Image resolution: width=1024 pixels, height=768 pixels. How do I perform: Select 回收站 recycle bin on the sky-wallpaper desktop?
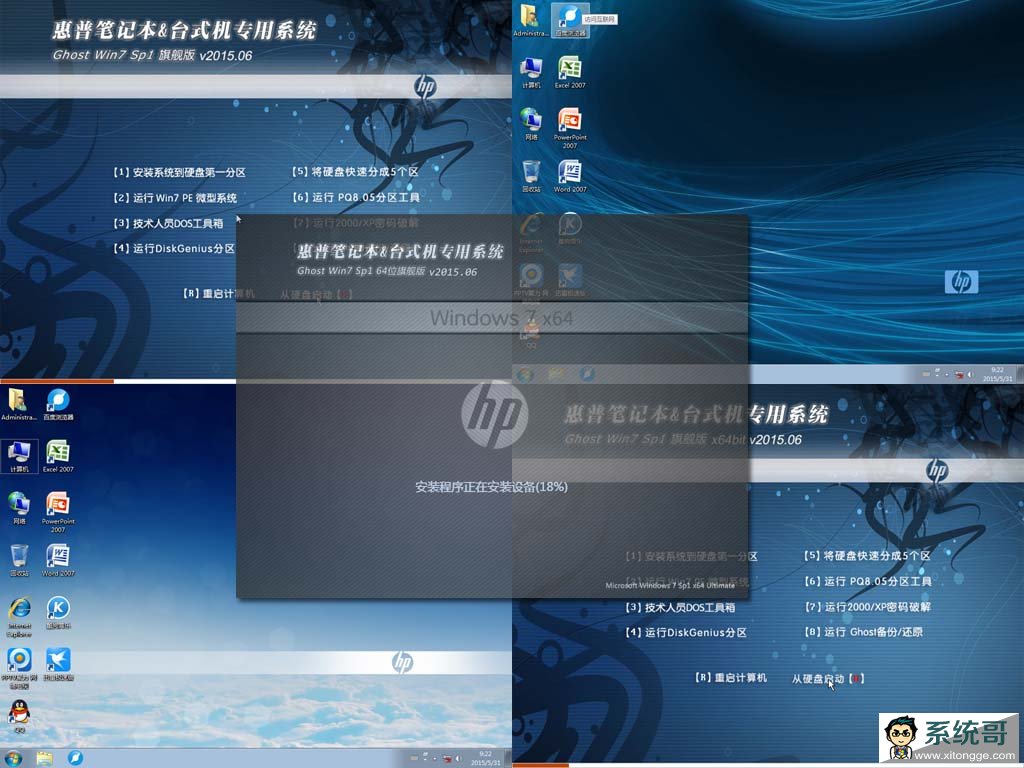[x=19, y=560]
